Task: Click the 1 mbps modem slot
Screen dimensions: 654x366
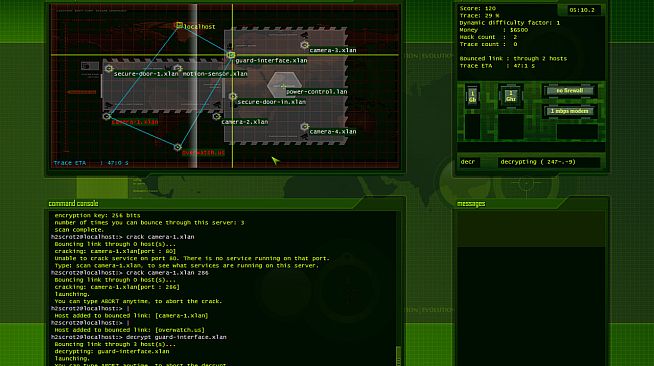Action: click(x=570, y=111)
